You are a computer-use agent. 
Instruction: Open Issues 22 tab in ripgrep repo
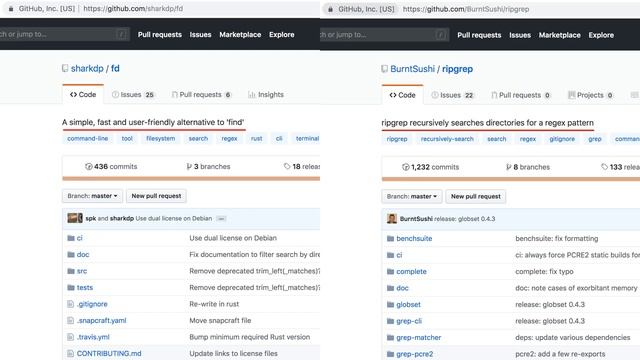tap(453, 95)
